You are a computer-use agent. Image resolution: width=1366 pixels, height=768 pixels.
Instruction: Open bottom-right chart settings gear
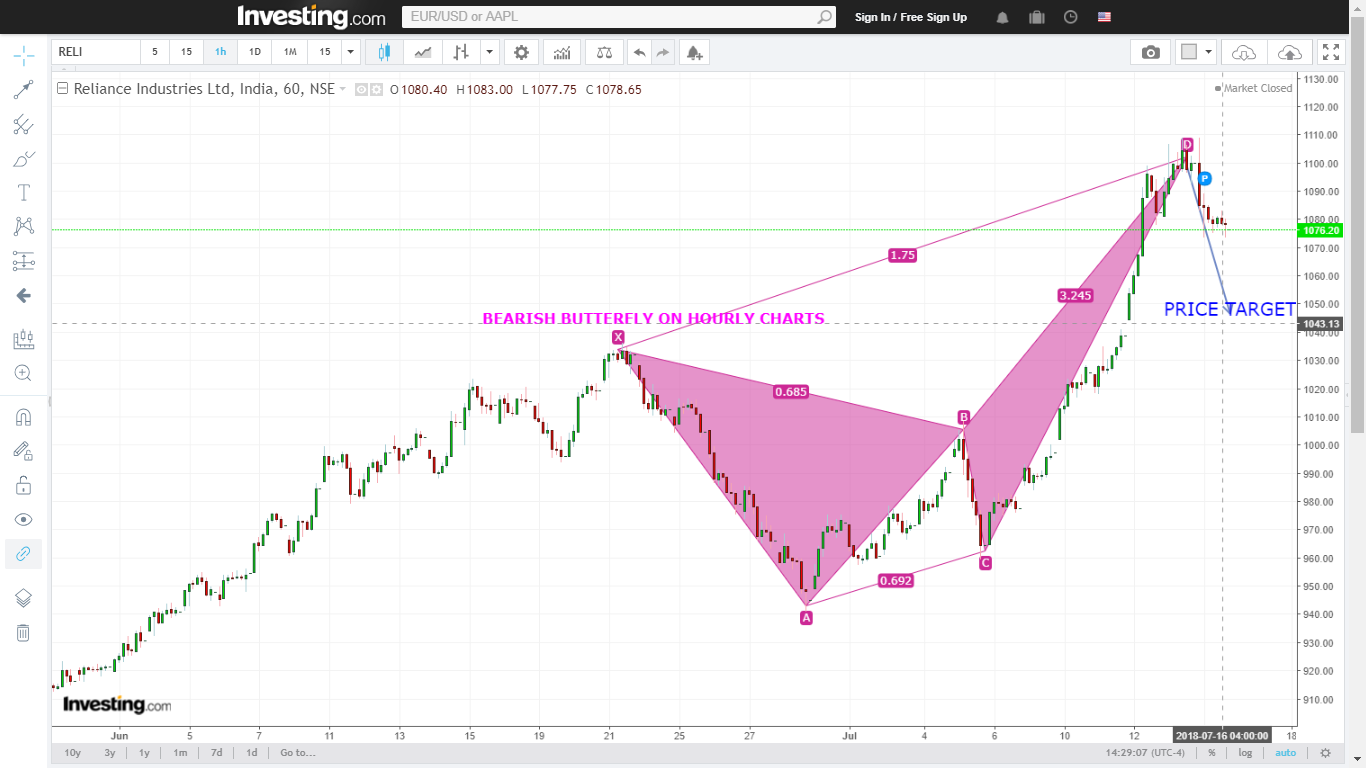click(x=1326, y=753)
